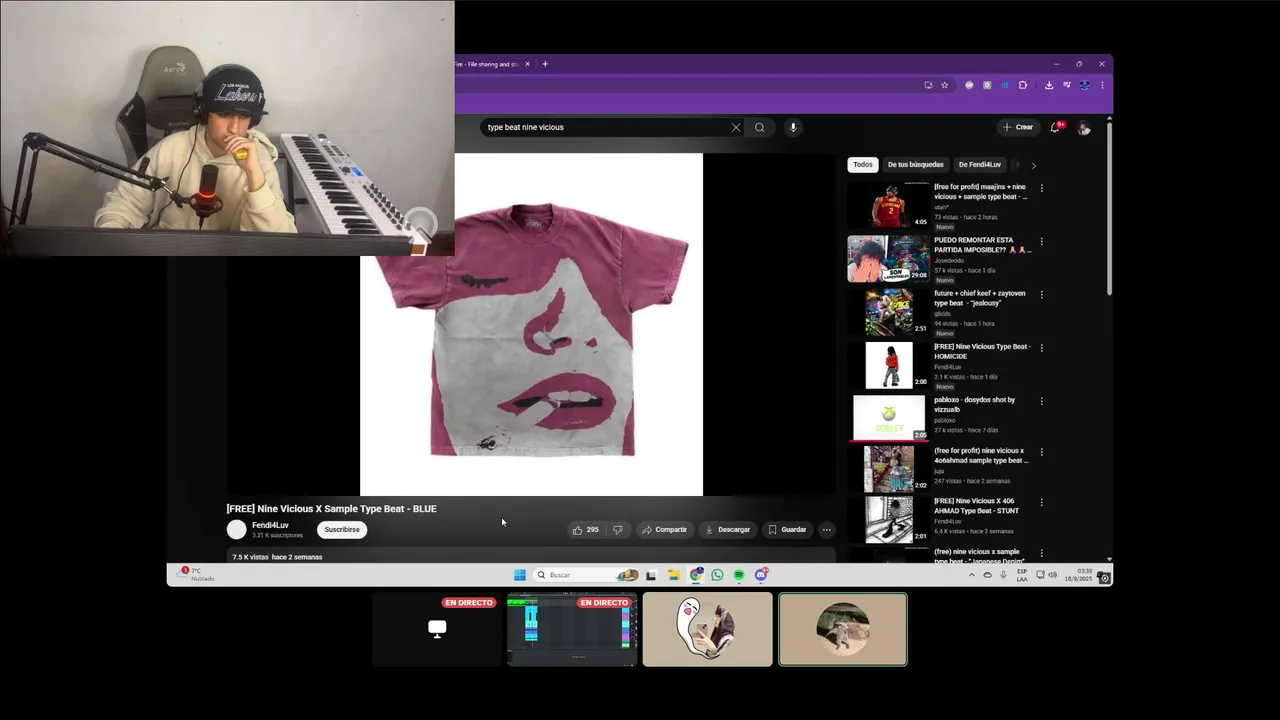Open the Windows Start button
The height and width of the screenshot is (720, 1280).
[x=519, y=575]
